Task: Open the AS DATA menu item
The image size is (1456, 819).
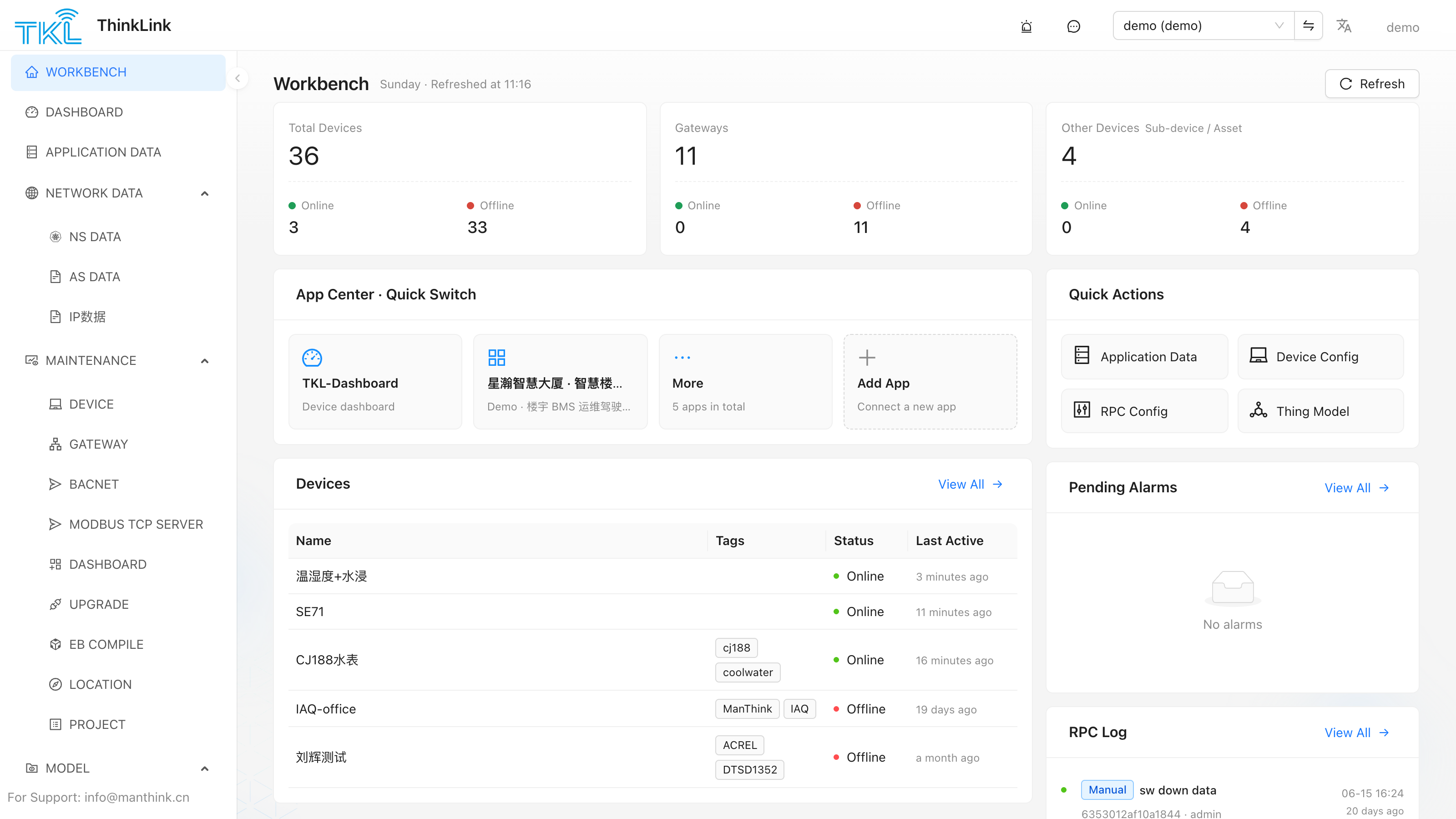Action: click(118, 277)
